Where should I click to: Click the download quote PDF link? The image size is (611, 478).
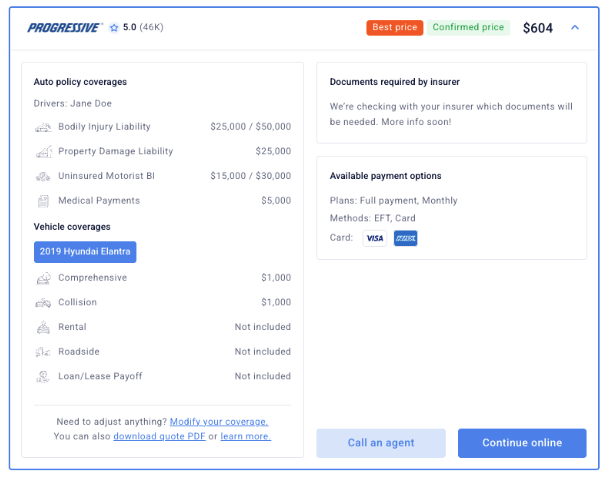tap(159, 437)
